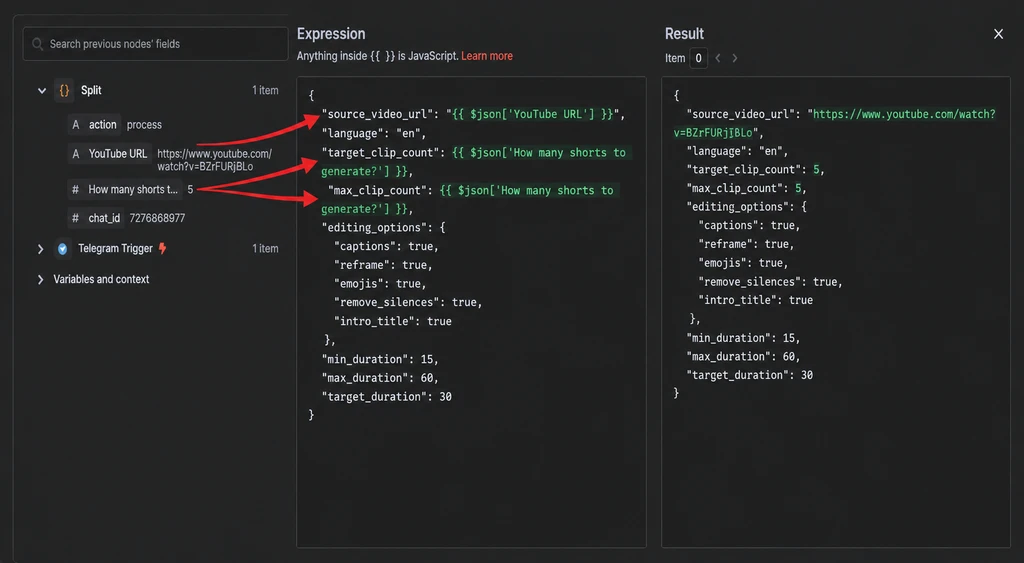Click '1 item' count beside Split
Screen dimensions: 1024x563
pos(265,91)
